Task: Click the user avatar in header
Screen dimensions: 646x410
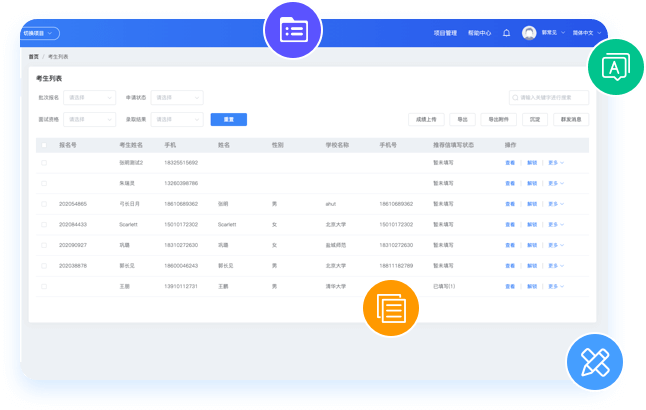Action: 529,33
